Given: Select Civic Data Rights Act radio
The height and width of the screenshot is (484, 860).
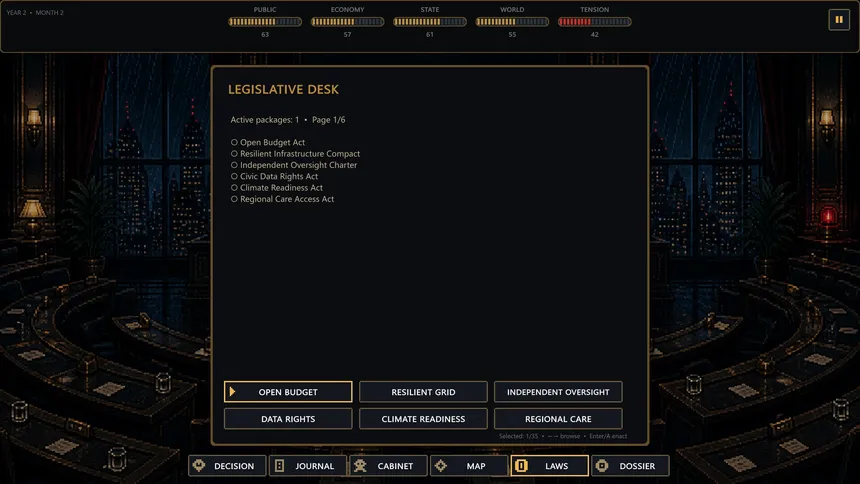Looking at the screenshot, I should click(234, 176).
